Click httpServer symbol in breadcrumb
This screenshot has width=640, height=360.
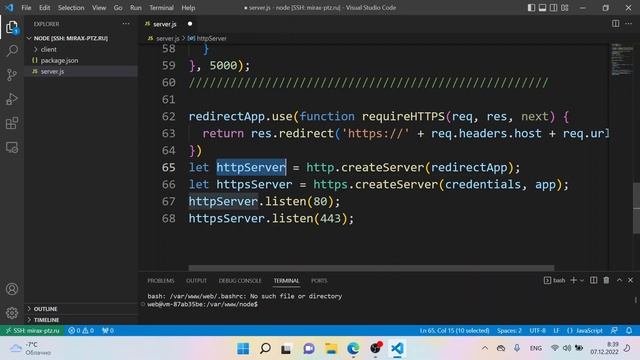(x=207, y=38)
